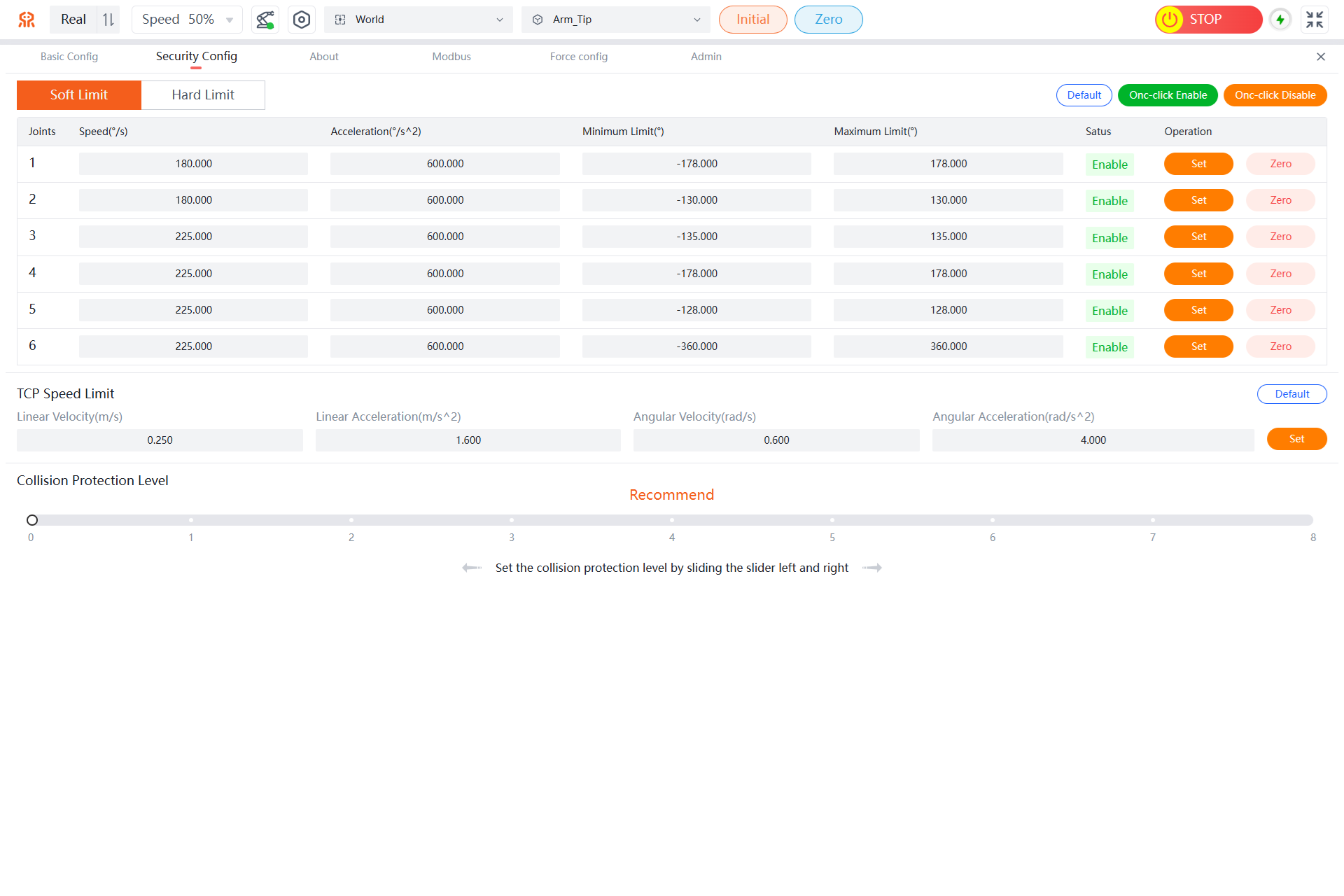The width and height of the screenshot is (1344, 896).
Task: Close the config panel with X
Action: tap(1321, 57)
